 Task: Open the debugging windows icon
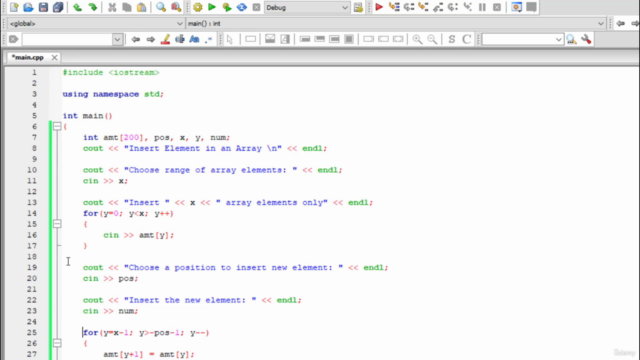[516, 7]
